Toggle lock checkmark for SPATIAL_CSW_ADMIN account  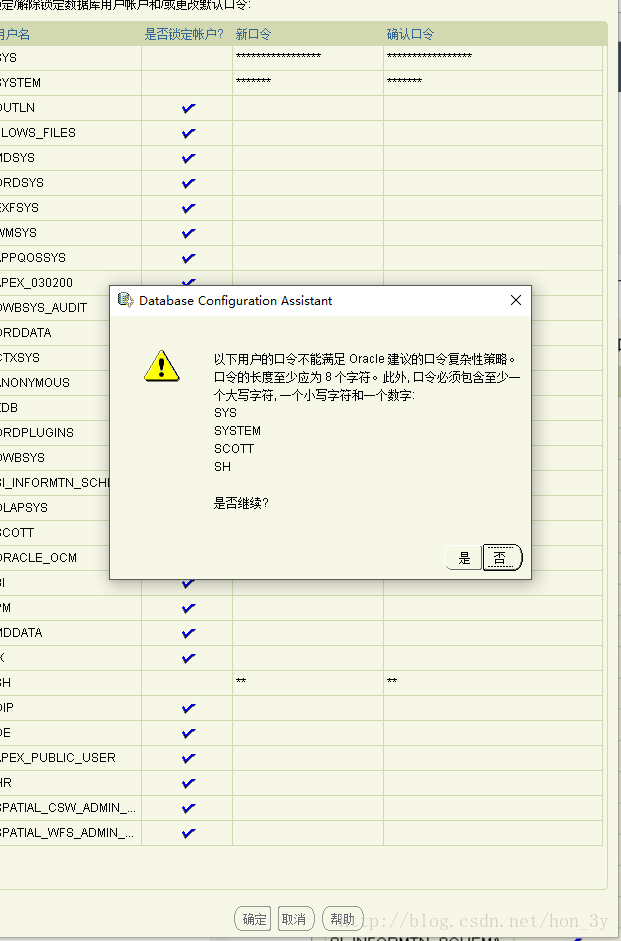188,808
